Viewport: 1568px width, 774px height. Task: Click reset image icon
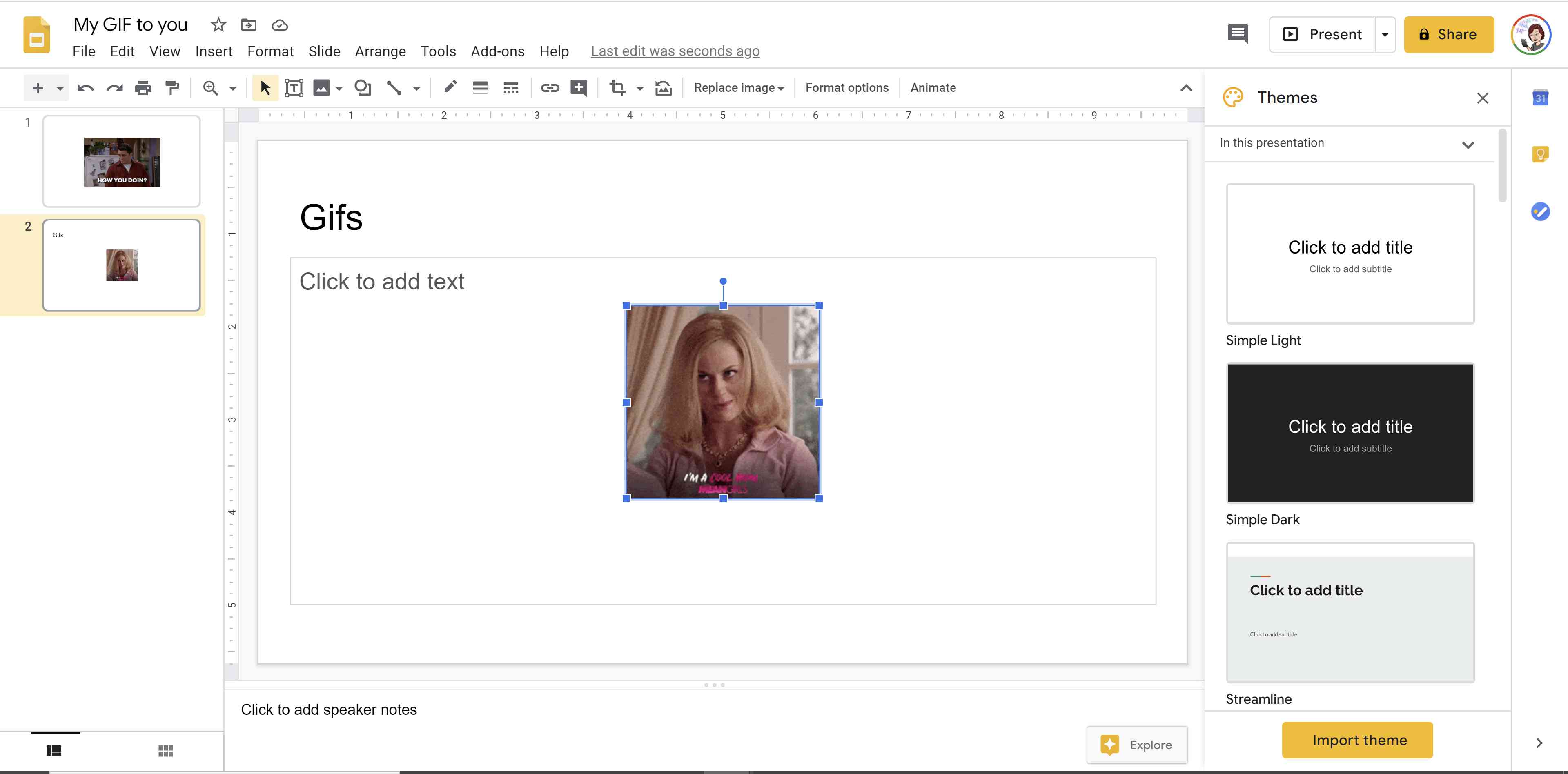[x=664, y=88]
